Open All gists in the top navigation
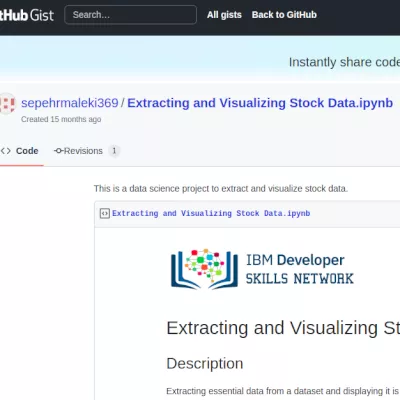The width and height of the screenshot is (400, 400). coord(224,15)
